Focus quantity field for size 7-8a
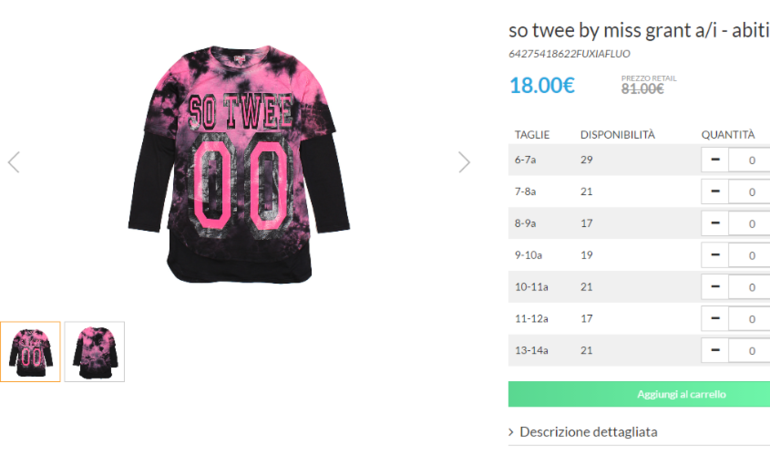The width and height of the screenshot is (770, 466). [x=749, y=192]
